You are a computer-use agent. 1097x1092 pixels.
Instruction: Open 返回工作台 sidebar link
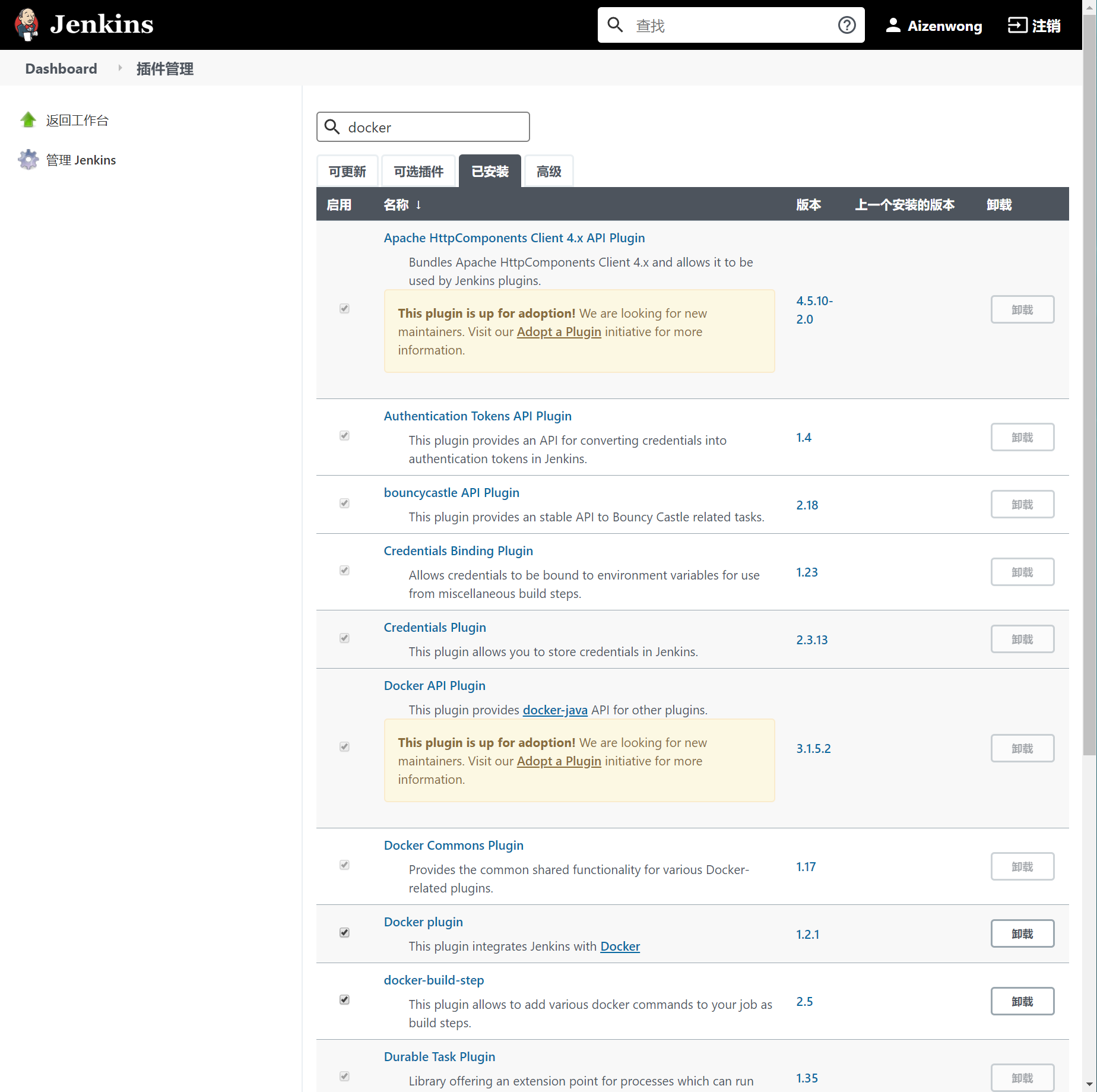coord(77,121)
